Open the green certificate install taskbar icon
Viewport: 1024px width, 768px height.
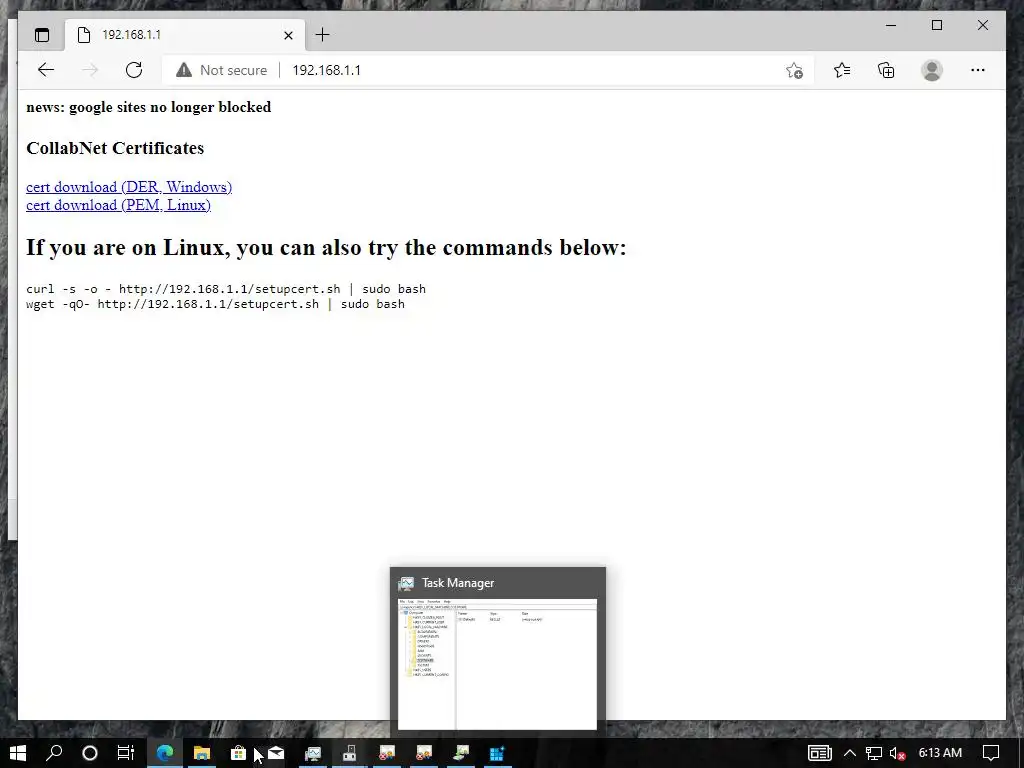pos(461,753)
